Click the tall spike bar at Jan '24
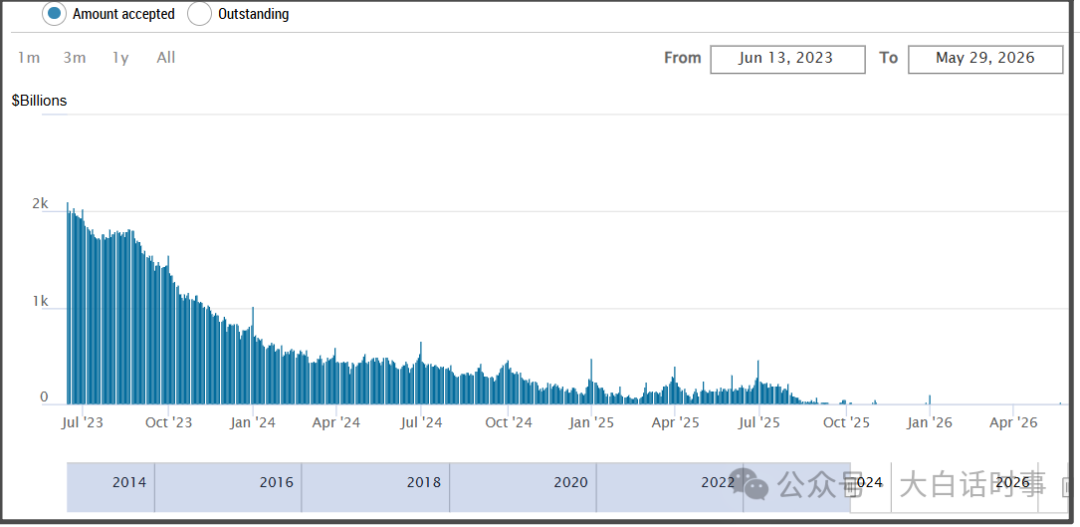The image size is (1080, 527). pyautogui.click(x=253, y=355)
